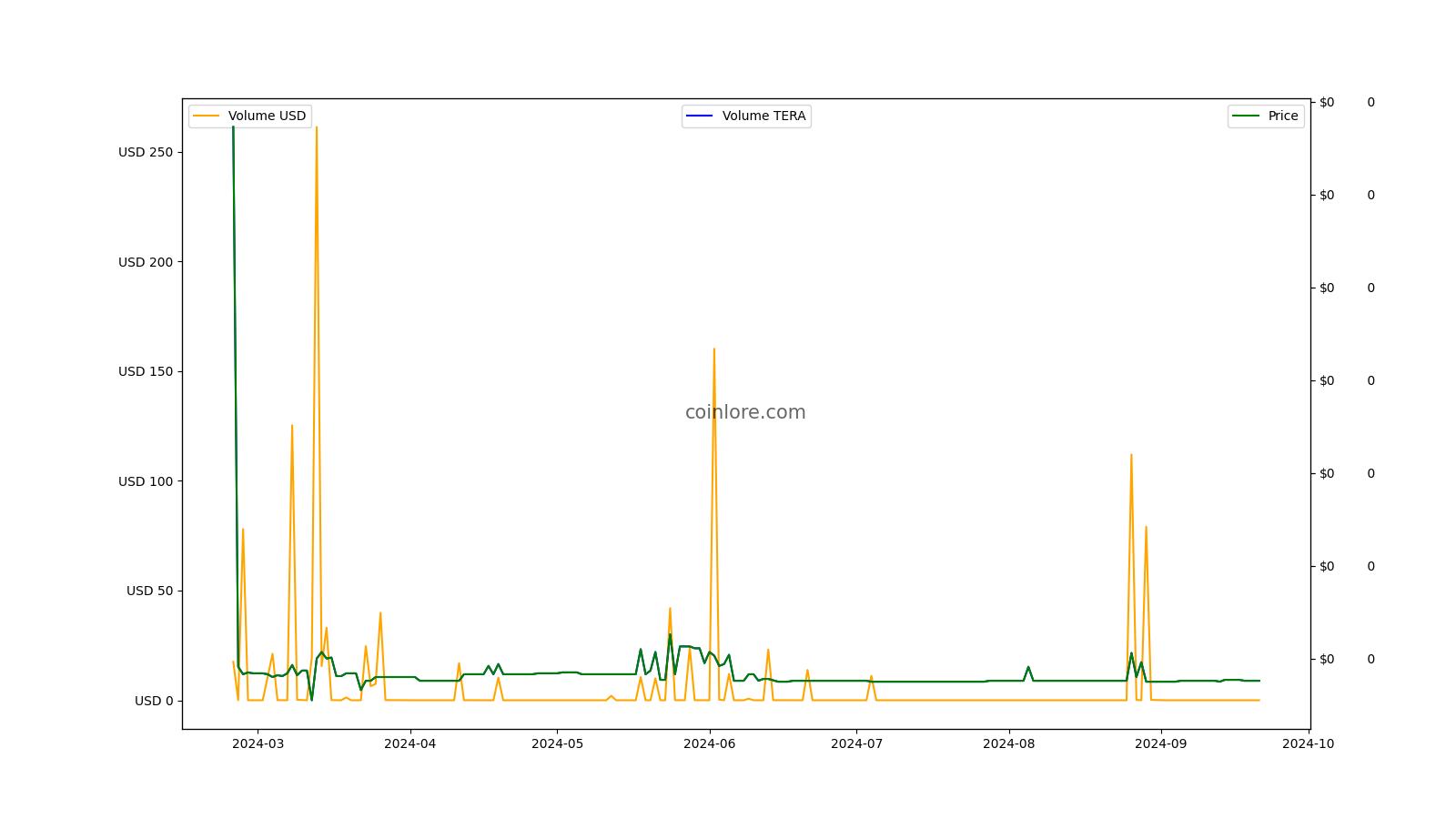Click the 2024-09 date label

coord(1161,743)
